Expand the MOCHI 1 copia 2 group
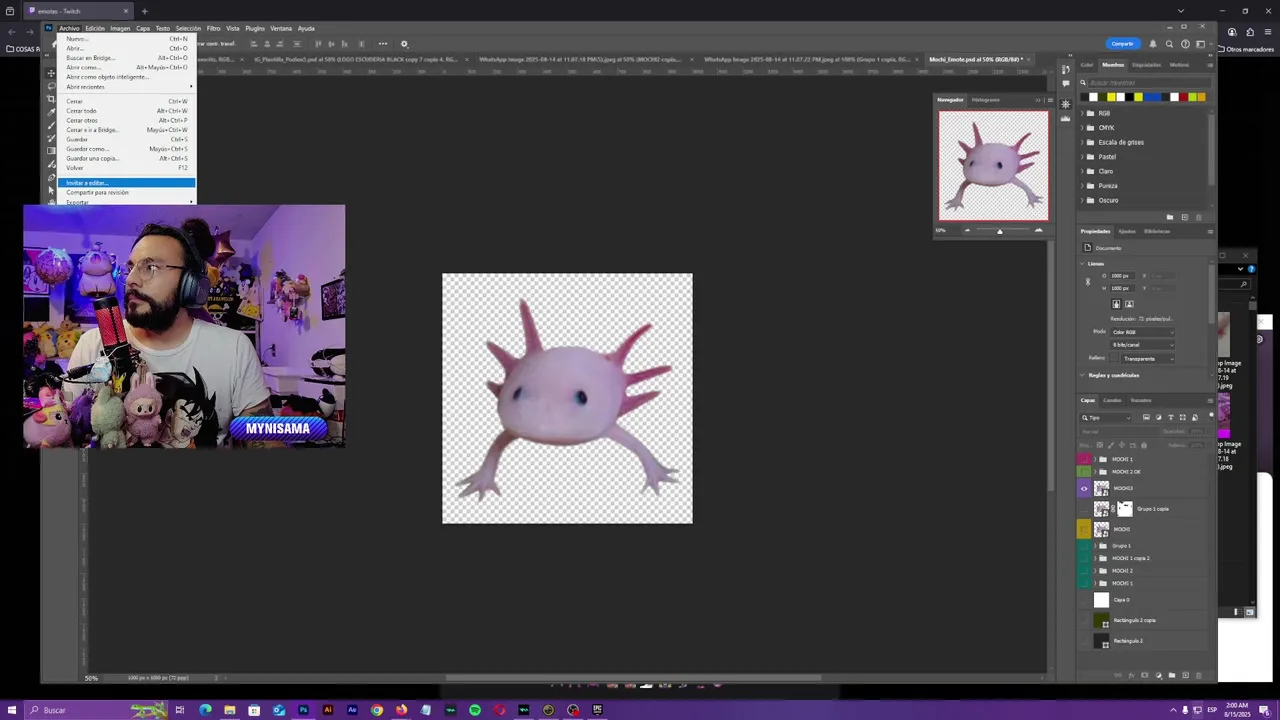 [1094, 558]
